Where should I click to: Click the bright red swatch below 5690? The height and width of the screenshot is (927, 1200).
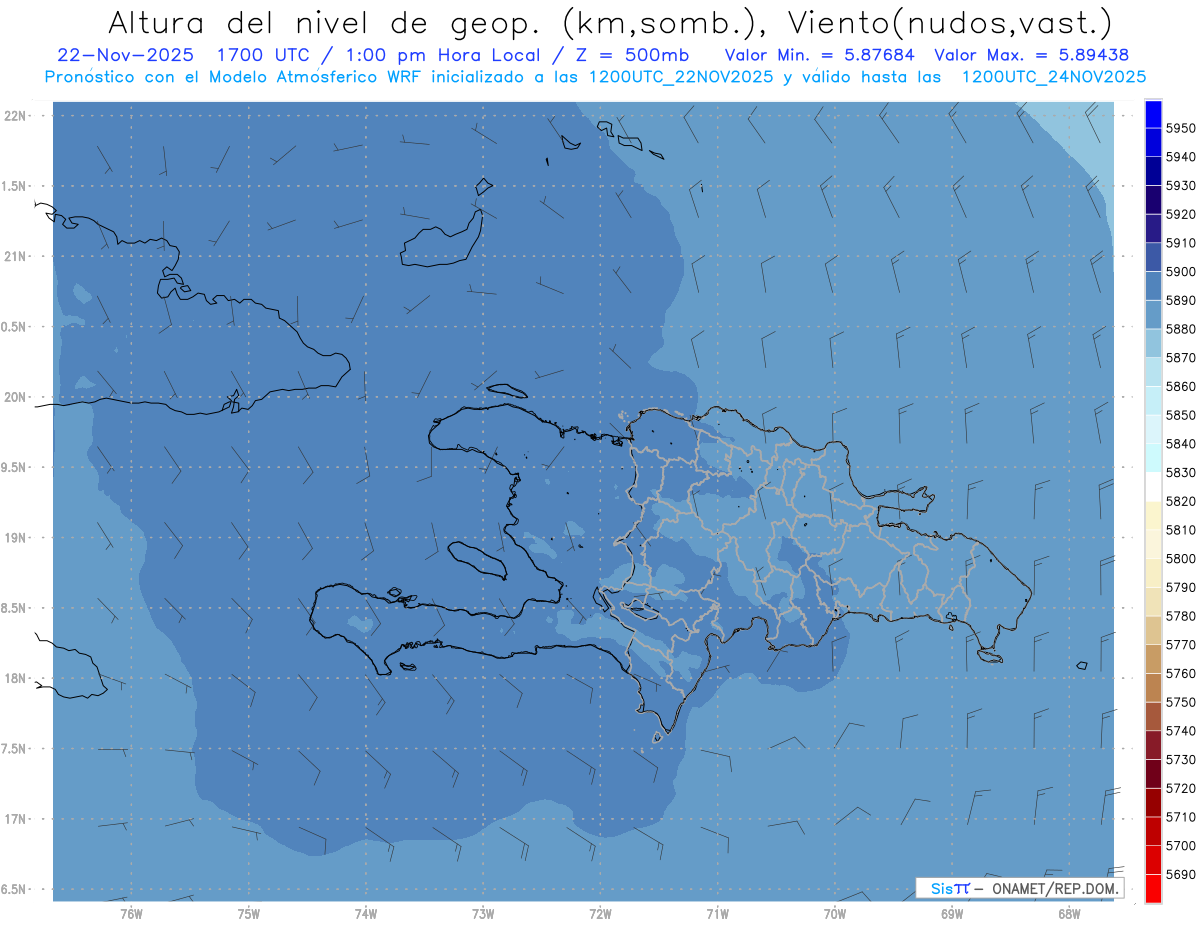point(1153,888)
